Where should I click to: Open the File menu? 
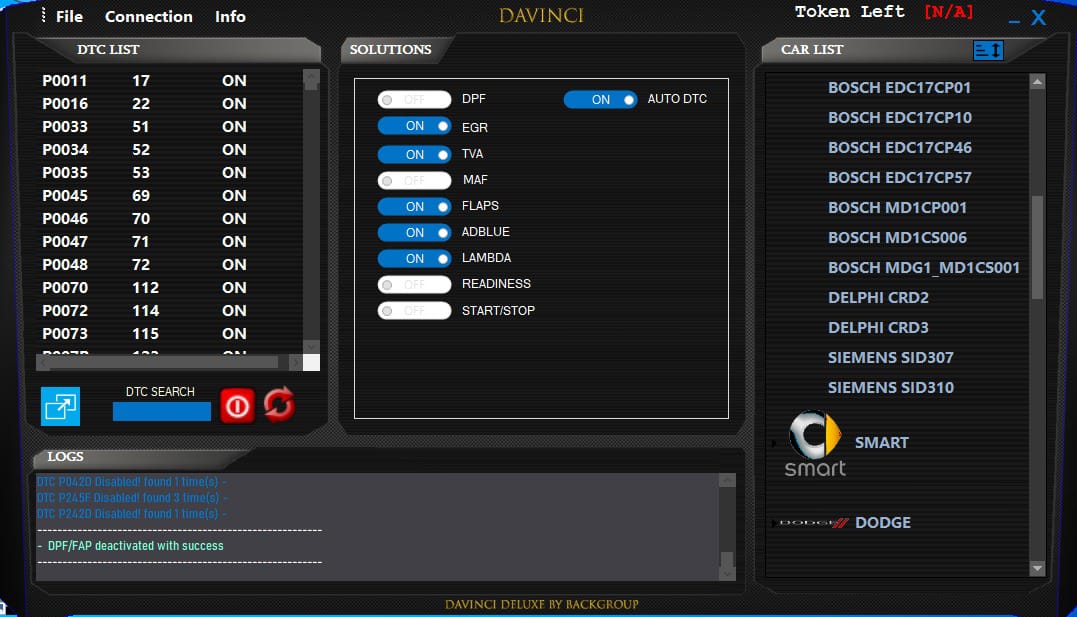click(x=69, y=16)
